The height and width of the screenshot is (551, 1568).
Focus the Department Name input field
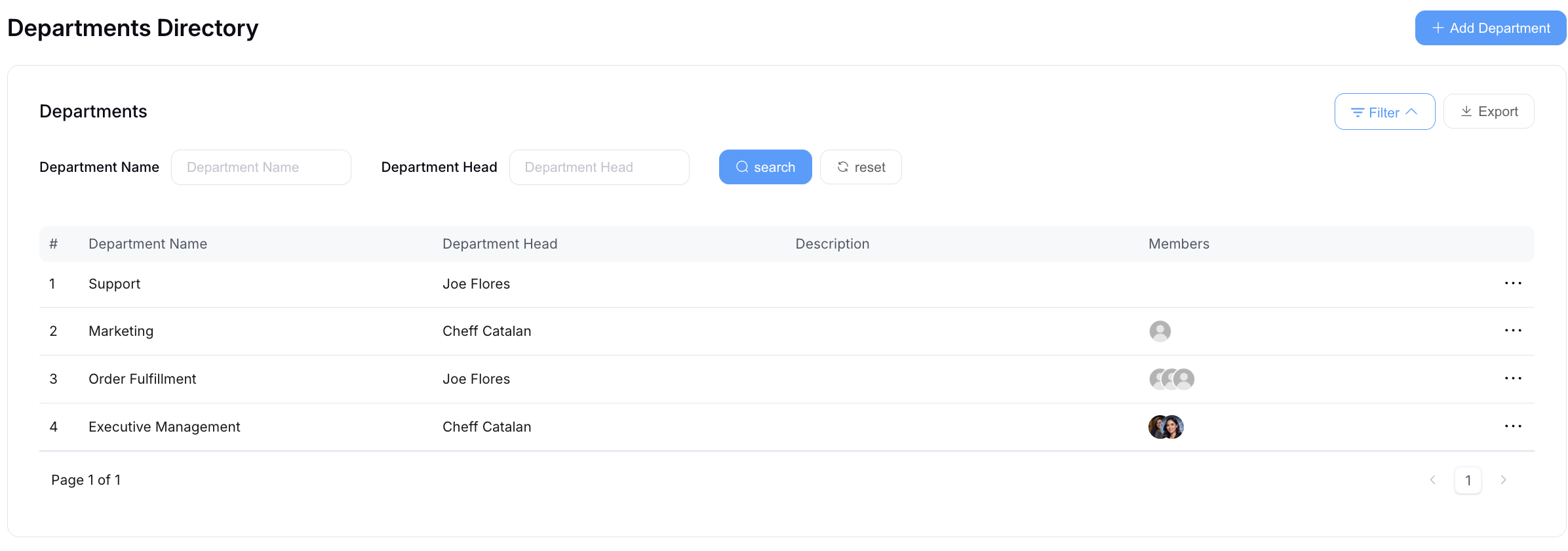coord(261,167)
